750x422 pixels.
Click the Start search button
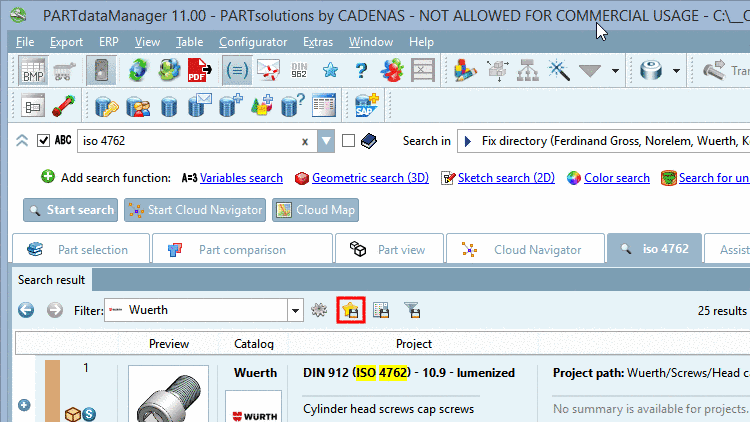coord(70,210)
